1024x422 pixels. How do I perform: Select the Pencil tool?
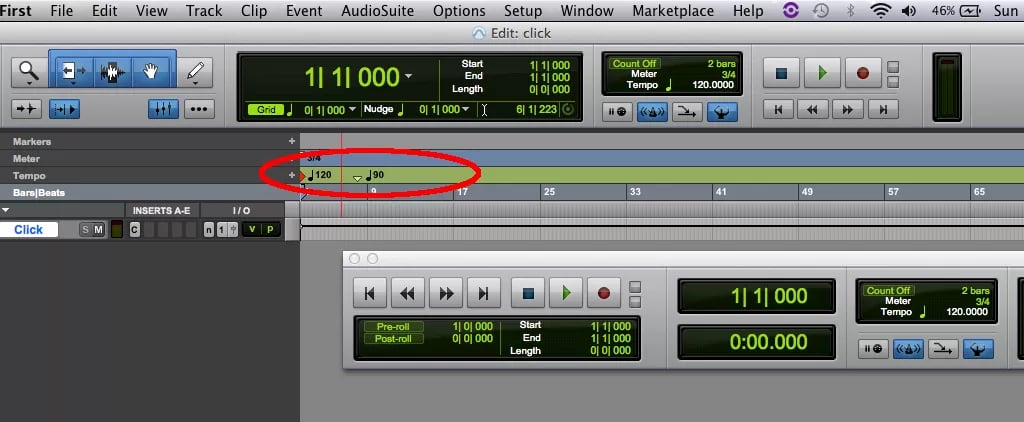coord(195,72)
